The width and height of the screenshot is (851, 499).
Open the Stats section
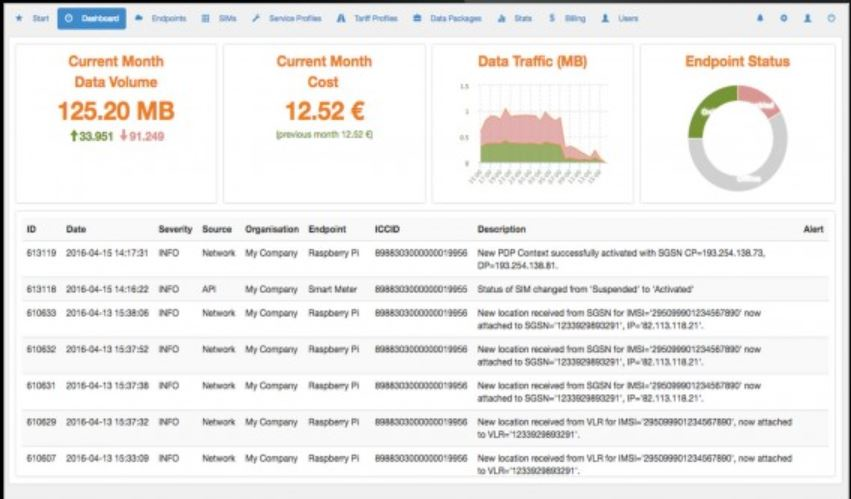pyautogui.click(x=515, y=18)
